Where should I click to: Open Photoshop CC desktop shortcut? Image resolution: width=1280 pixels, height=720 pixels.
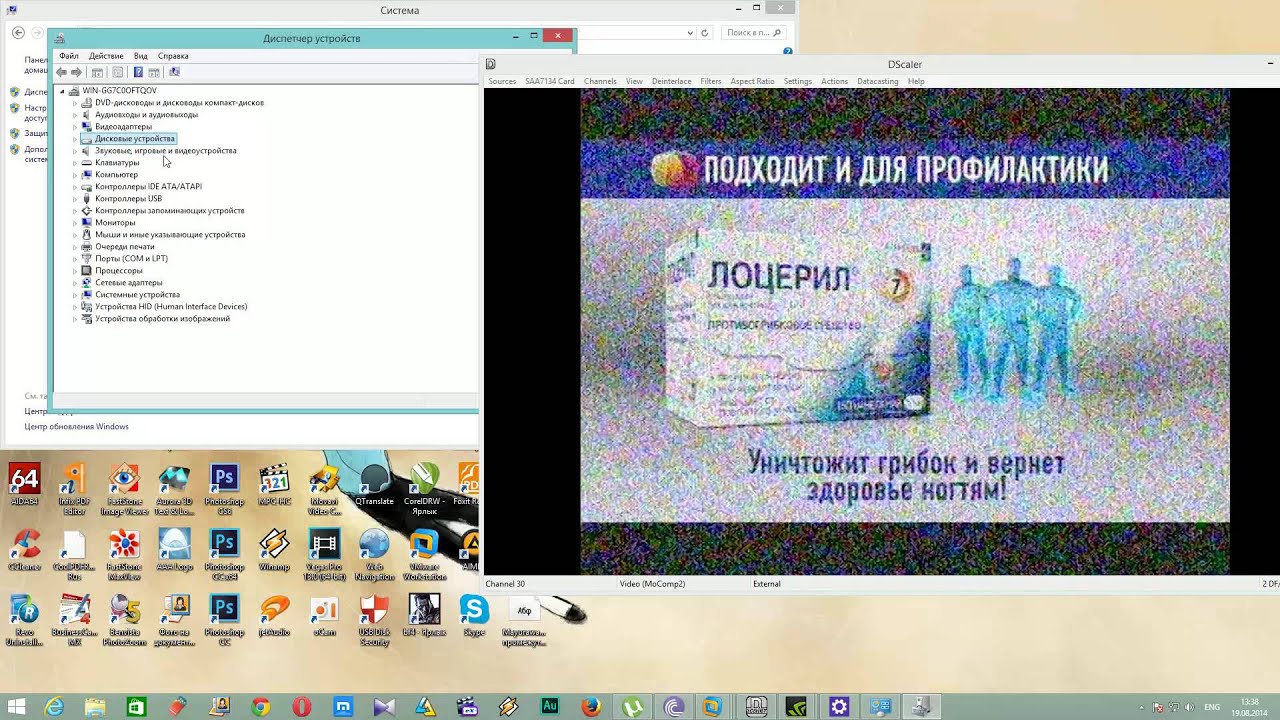[224, 620]
